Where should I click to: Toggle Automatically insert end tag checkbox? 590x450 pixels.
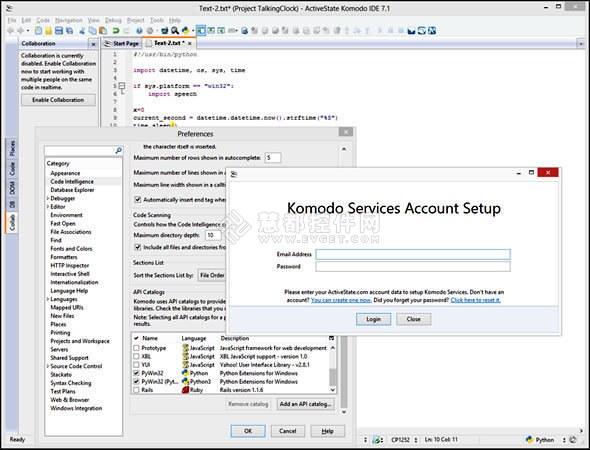(138, 199)
